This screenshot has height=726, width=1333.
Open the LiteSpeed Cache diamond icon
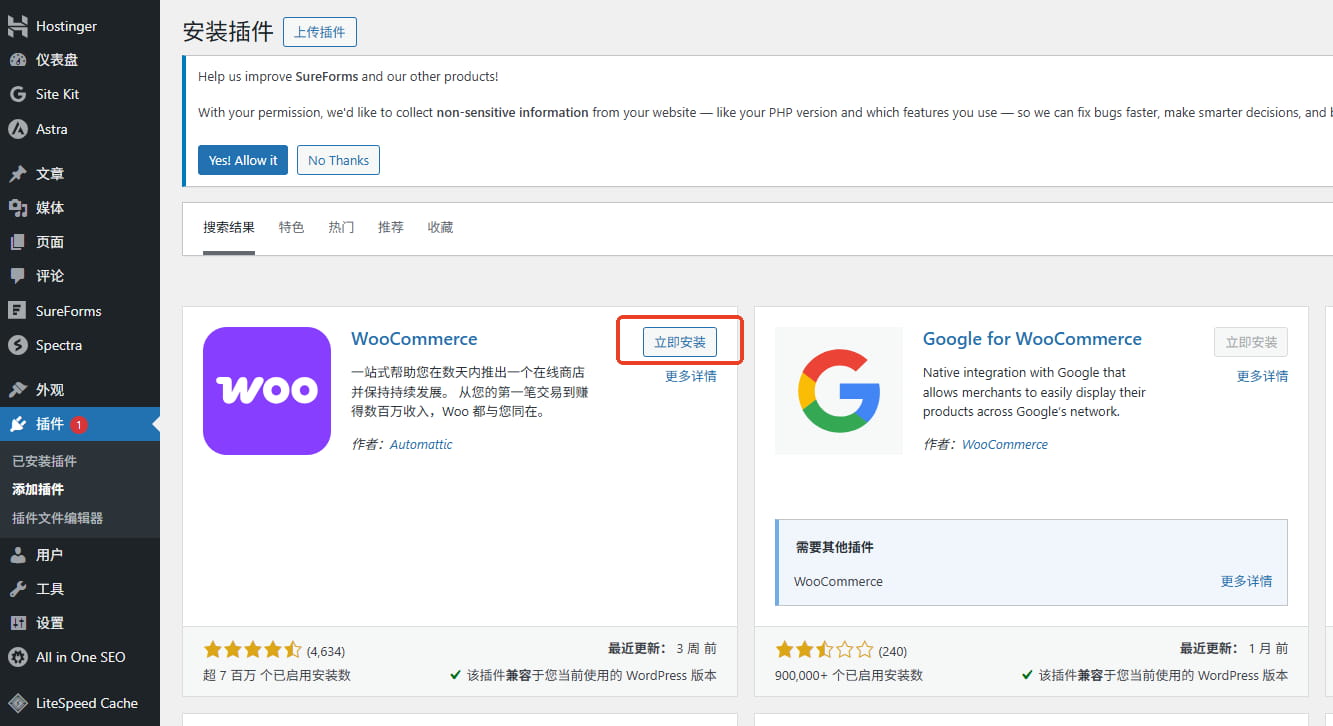click(x=18, y=703)
